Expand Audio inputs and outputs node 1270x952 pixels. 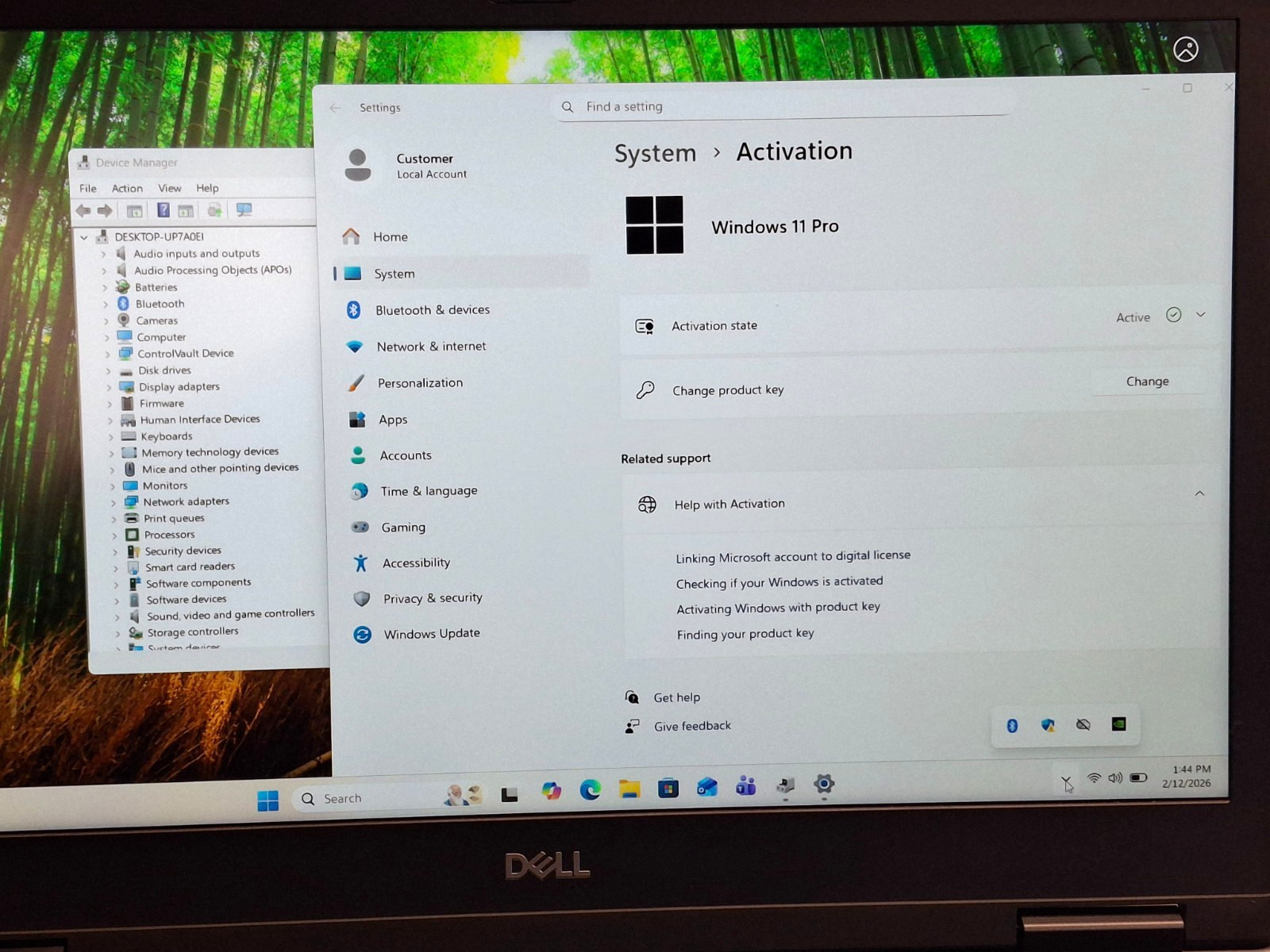(103, 254)
